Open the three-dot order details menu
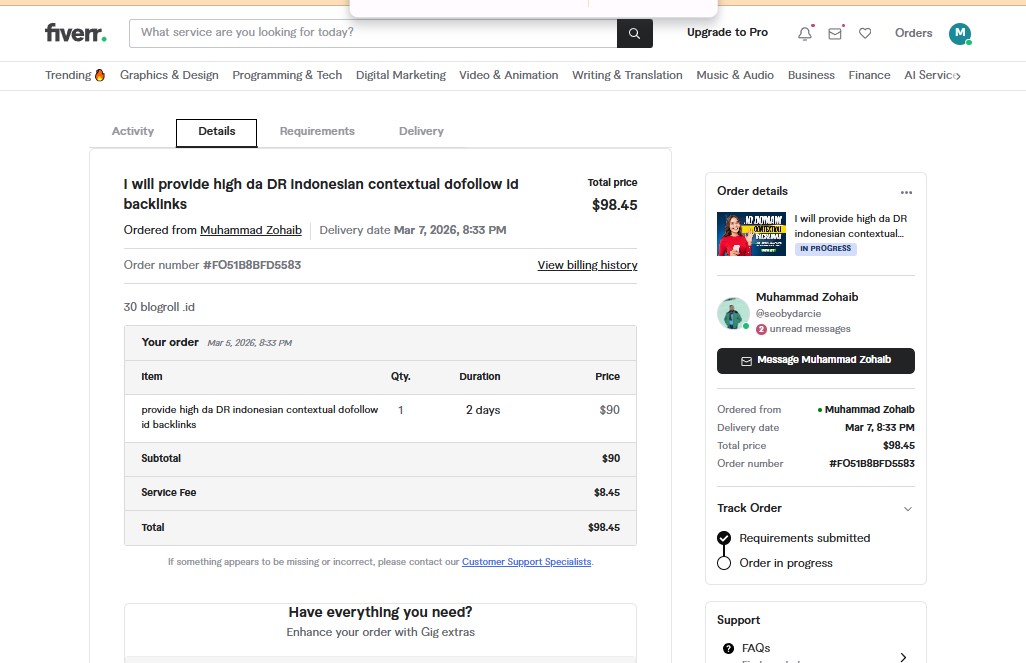Screen dimensions: 1026x663 click(906, 192)
